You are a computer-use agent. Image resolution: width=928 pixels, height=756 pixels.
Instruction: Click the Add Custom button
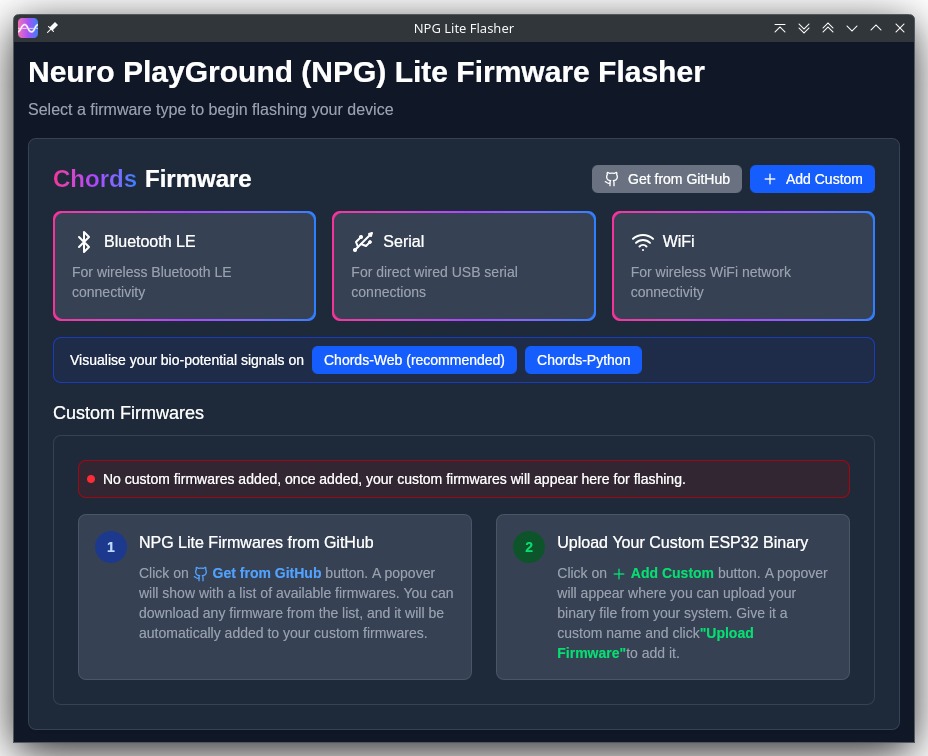click(x=812, y=179)
